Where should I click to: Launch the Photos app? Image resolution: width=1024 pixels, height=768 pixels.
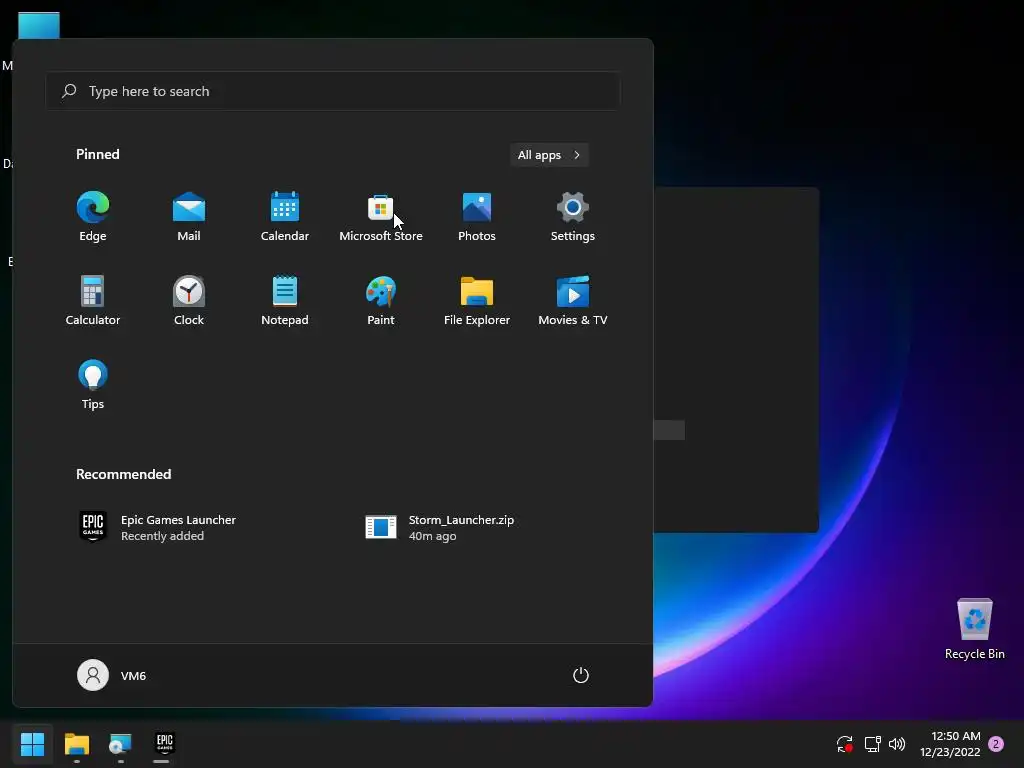coord(477,217)
